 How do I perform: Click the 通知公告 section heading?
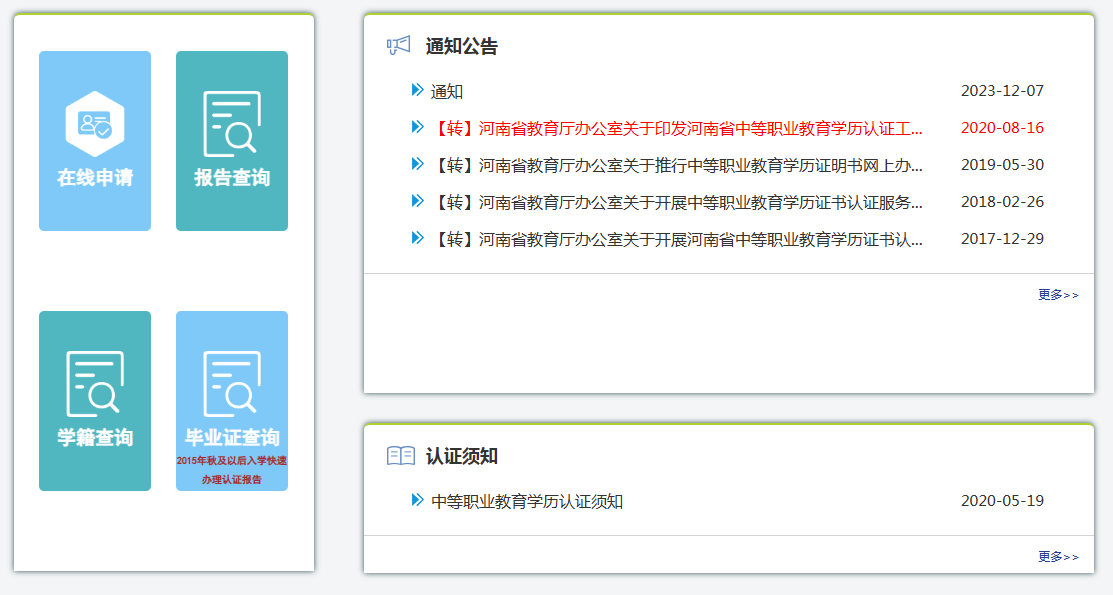461,46
